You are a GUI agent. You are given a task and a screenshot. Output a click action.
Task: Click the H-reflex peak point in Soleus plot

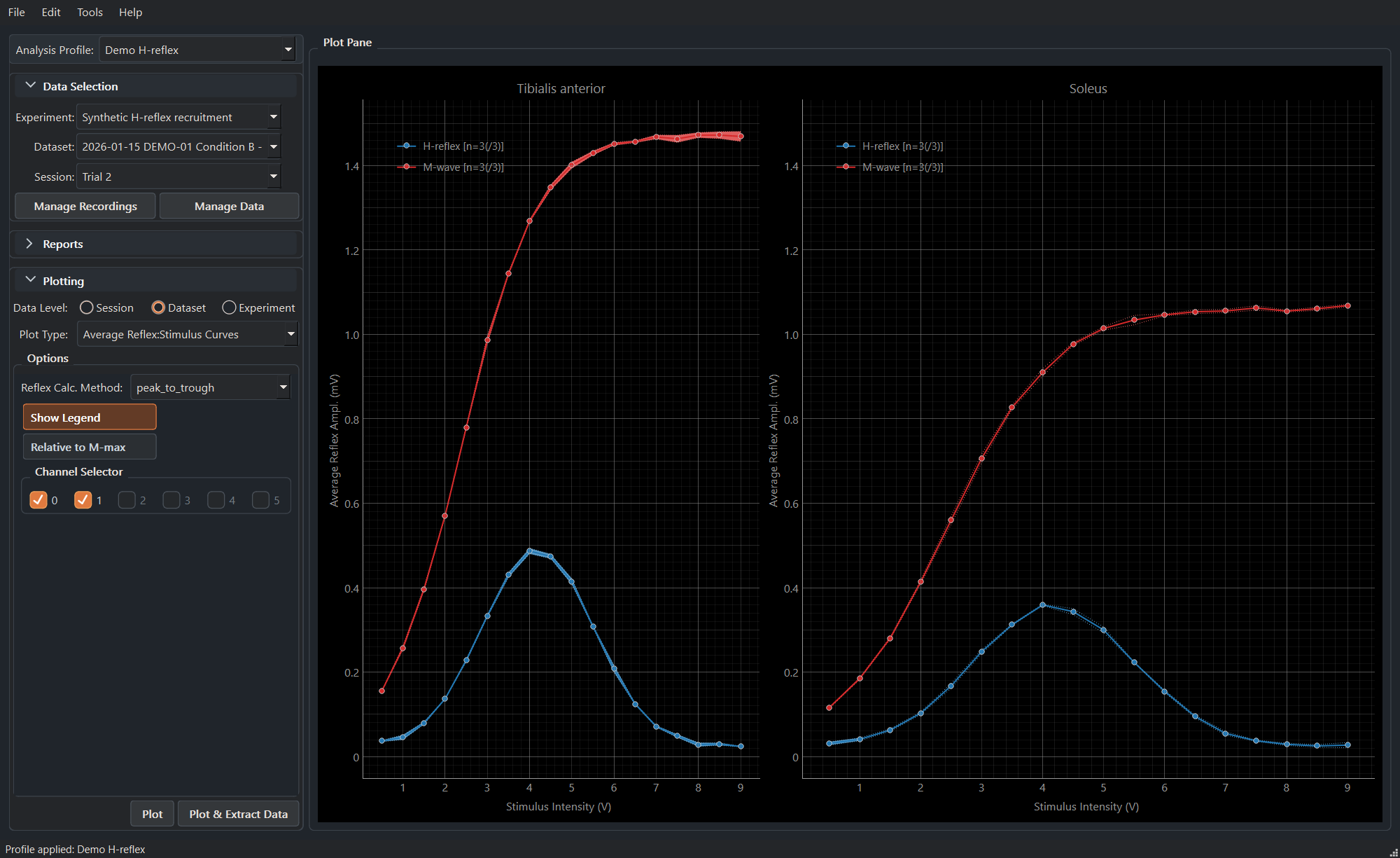[1042, 604]
